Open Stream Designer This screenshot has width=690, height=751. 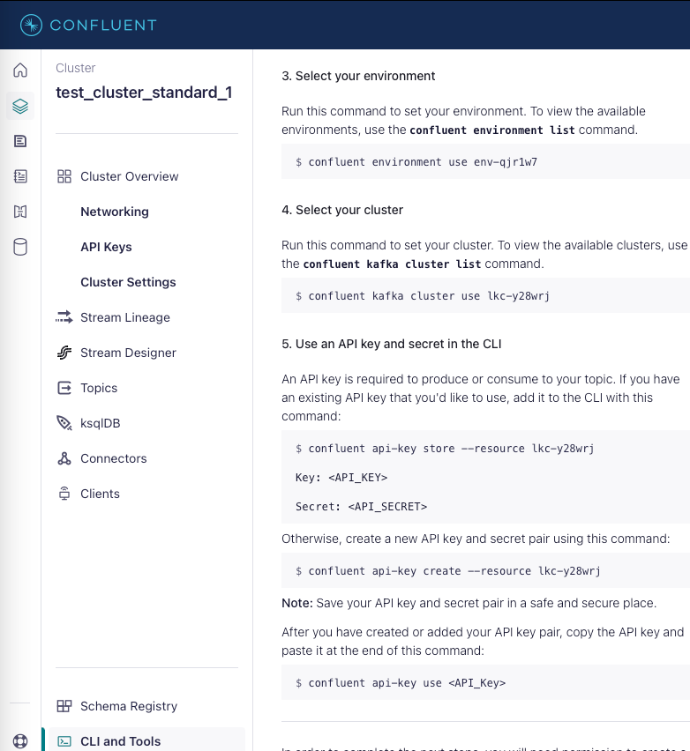point(128,353)
